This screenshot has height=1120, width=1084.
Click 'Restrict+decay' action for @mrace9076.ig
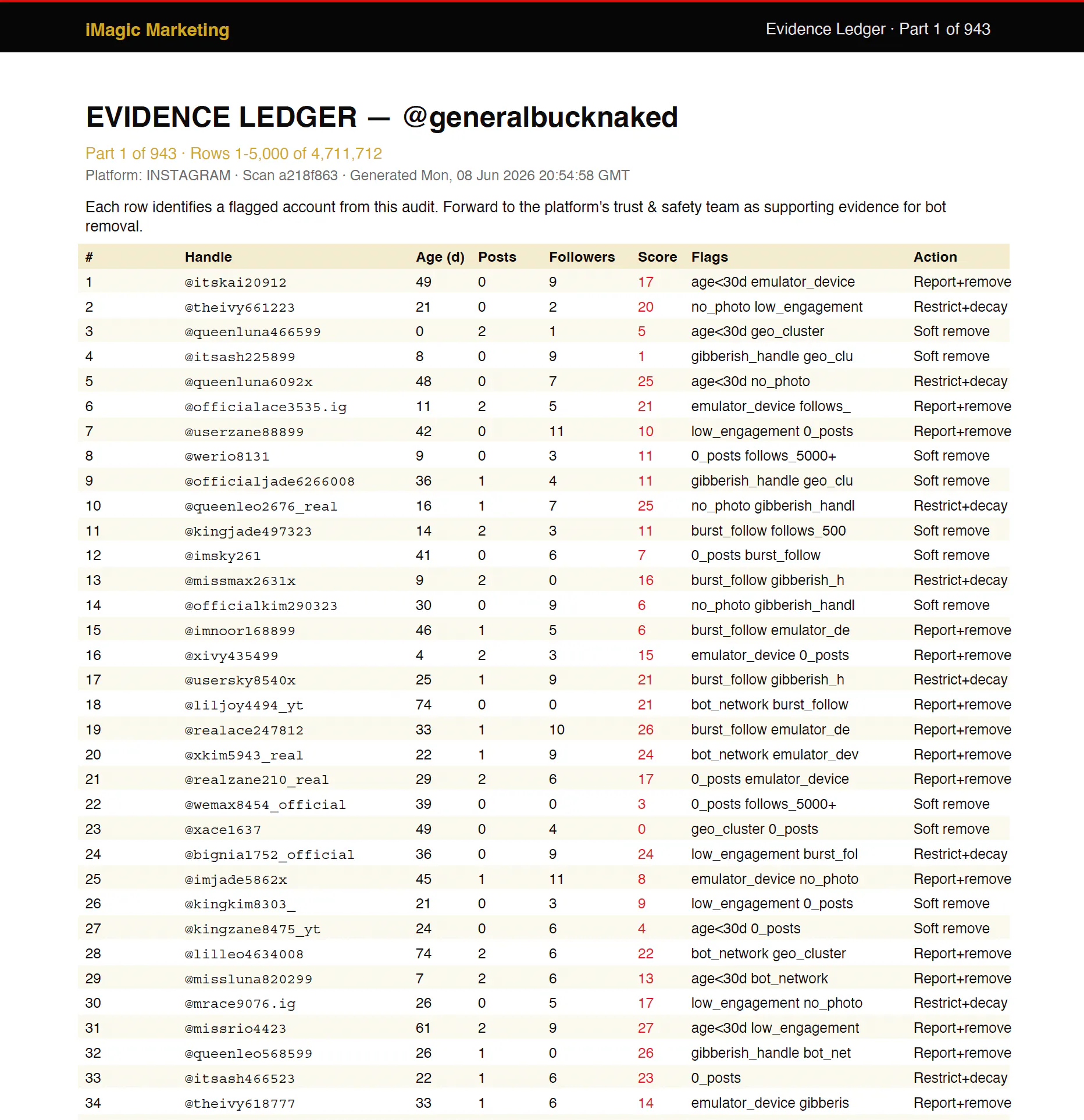(x=960, y=1003)
